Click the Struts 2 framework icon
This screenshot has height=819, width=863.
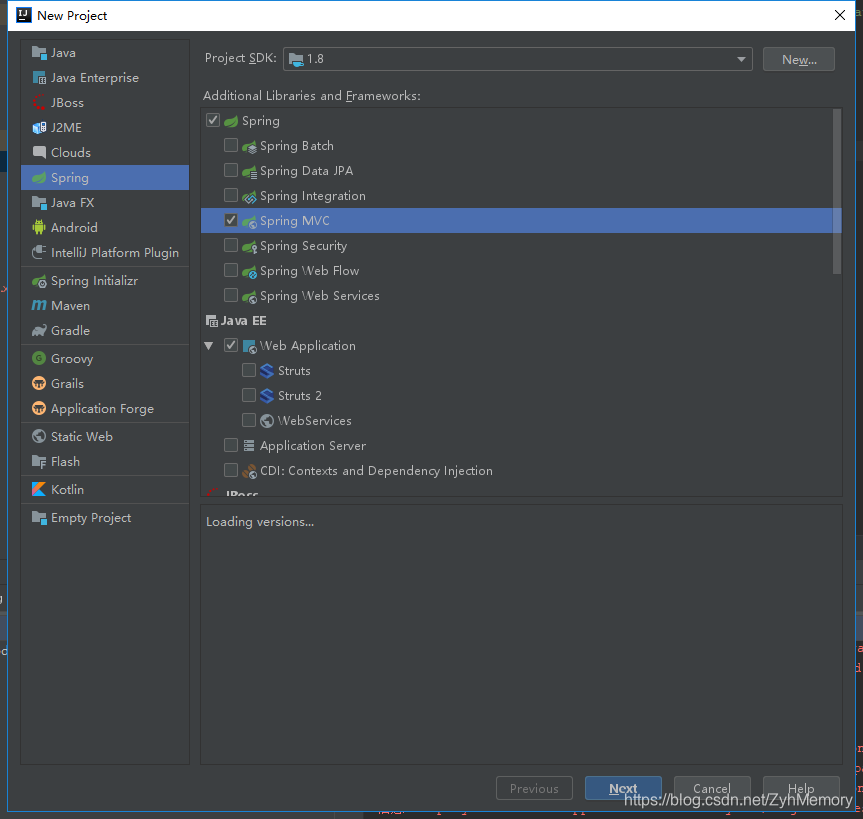click(x=267, y=396)
